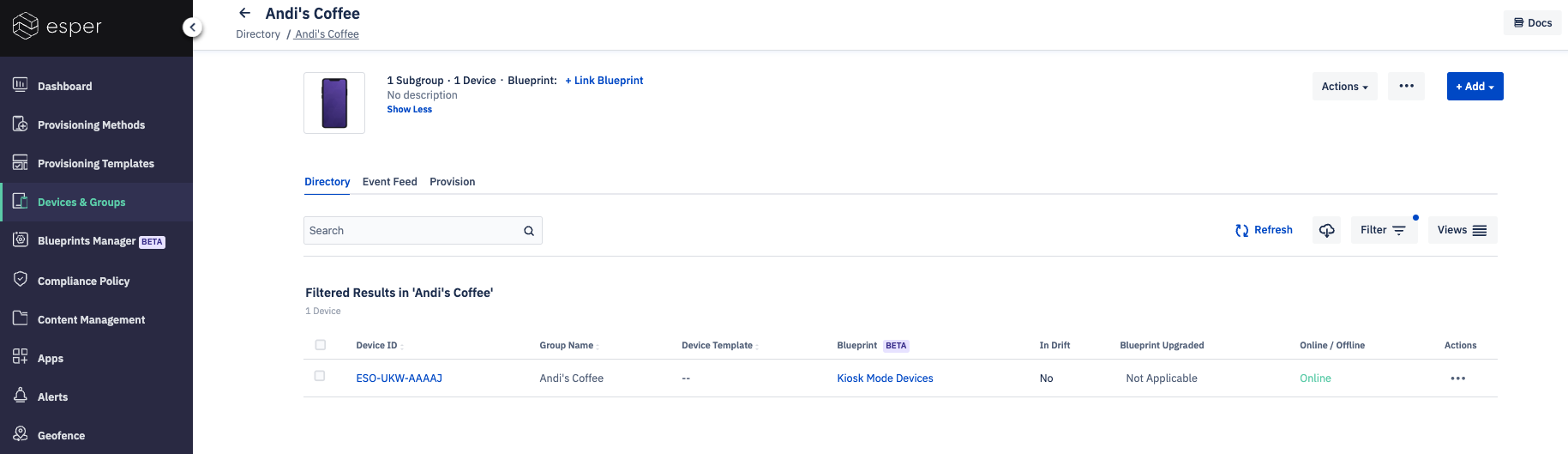Click the Provisioning Methods sidebar icon
1568x454 pixels.
[20, 124]
